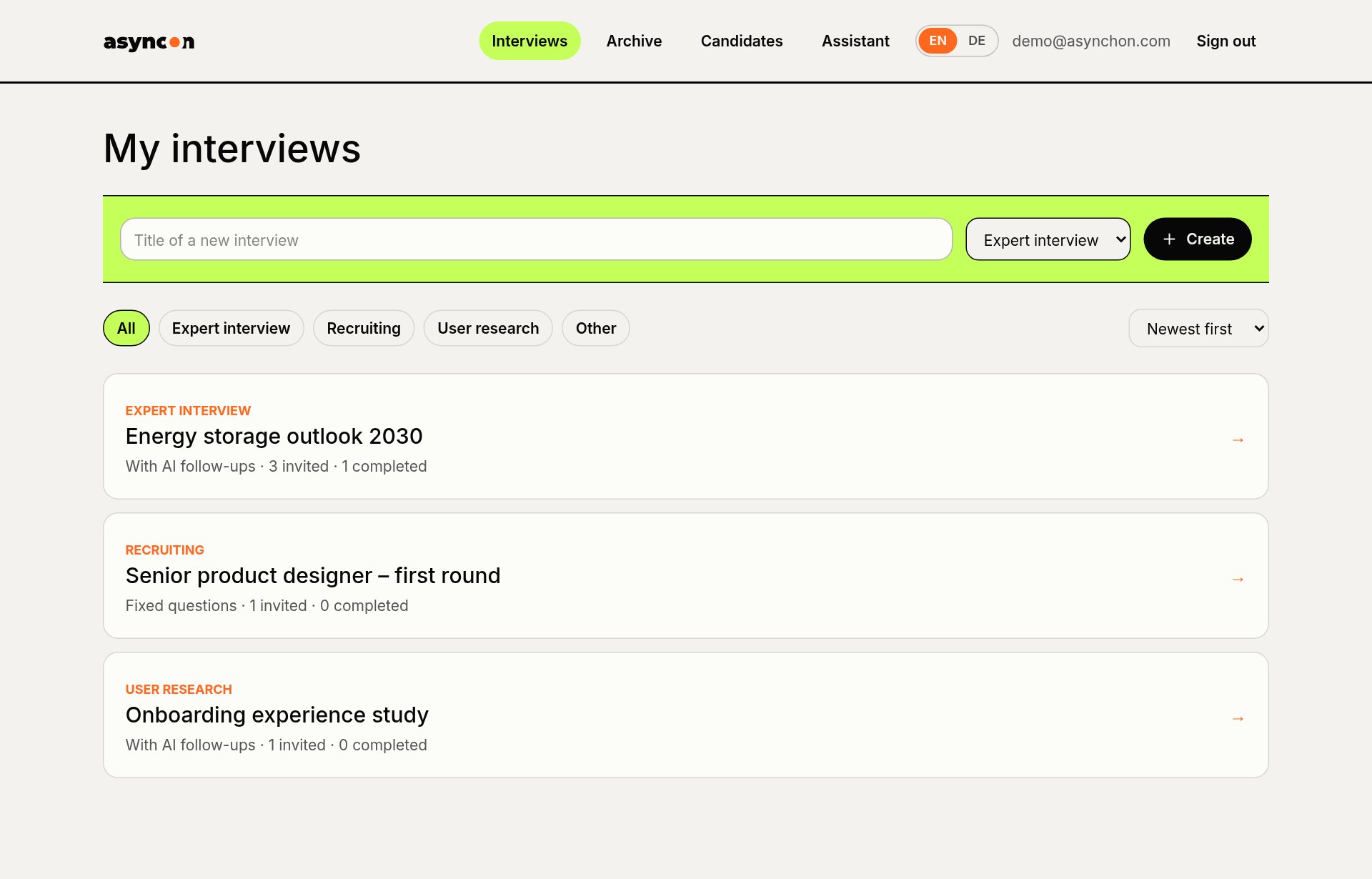The width and height of the screenshot is (1372, 879).
Task: Open Senior product designer – first round title
Action: [313, 575]
